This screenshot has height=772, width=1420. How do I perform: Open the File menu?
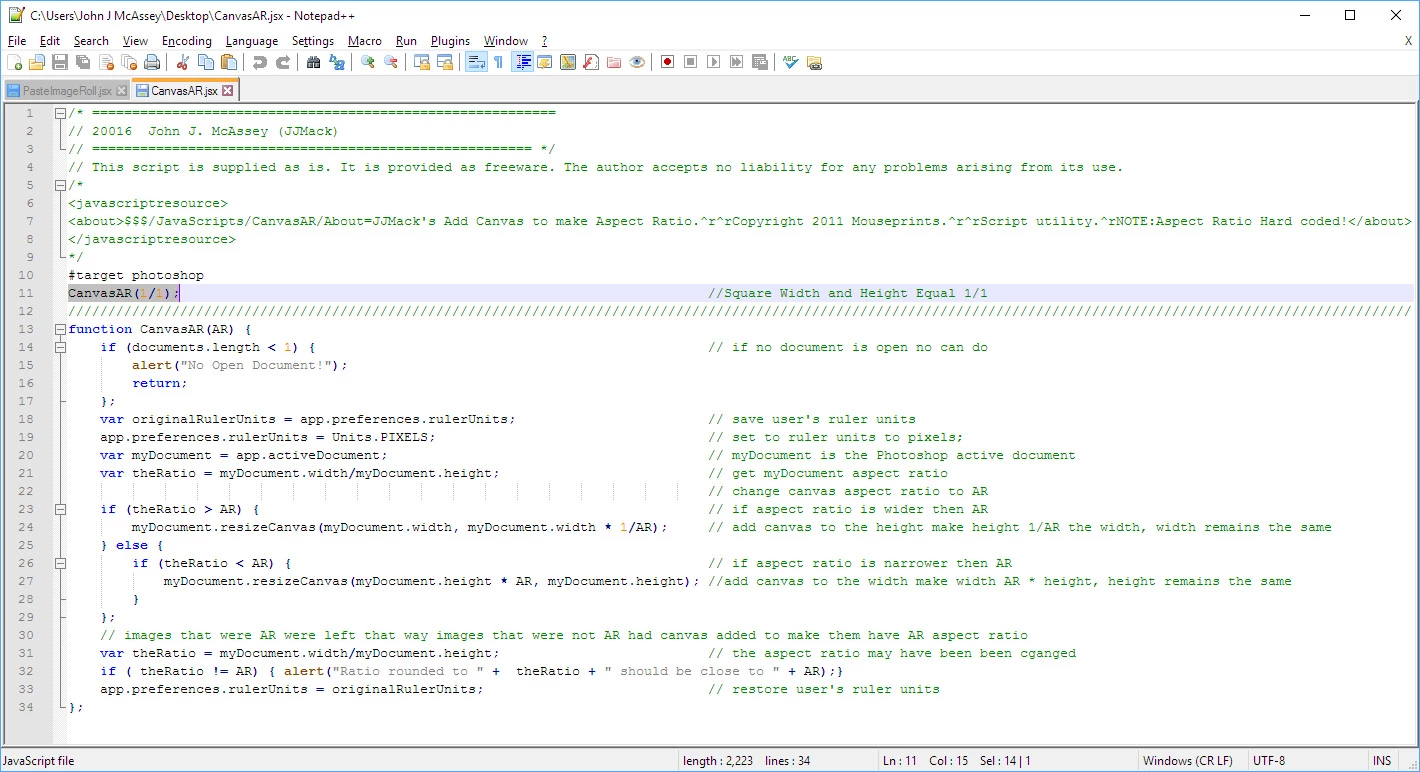(17, 41)
